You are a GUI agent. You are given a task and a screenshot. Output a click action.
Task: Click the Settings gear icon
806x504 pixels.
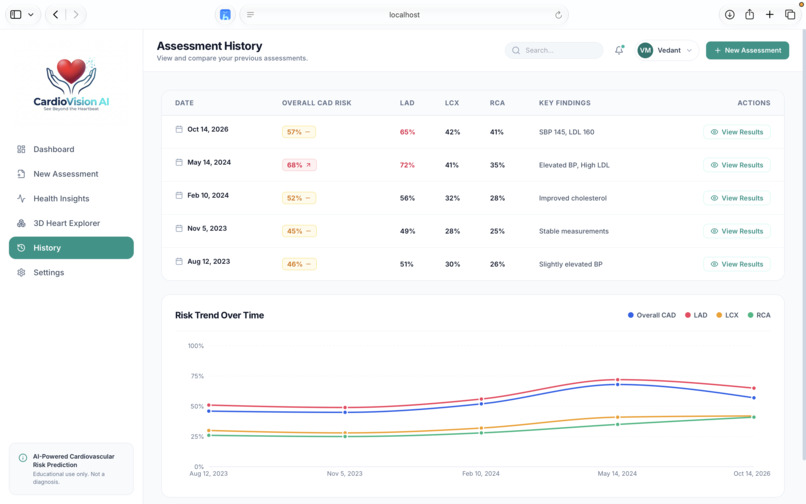(x=21, y=273)
